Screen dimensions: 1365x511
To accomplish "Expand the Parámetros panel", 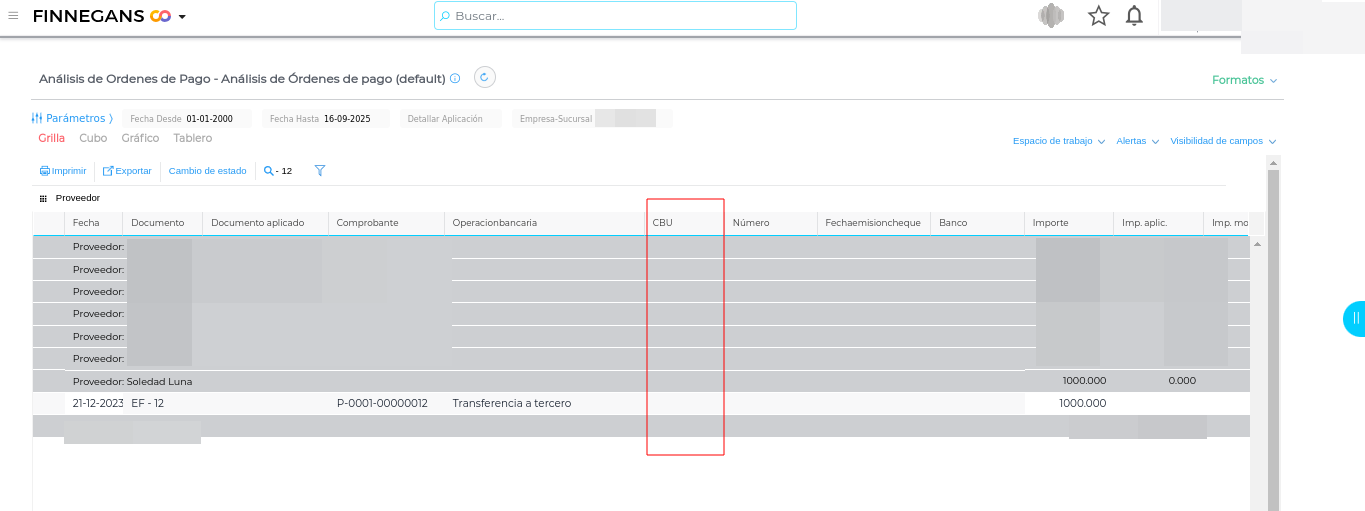I will pyautogui.click(x=72, y=118).
